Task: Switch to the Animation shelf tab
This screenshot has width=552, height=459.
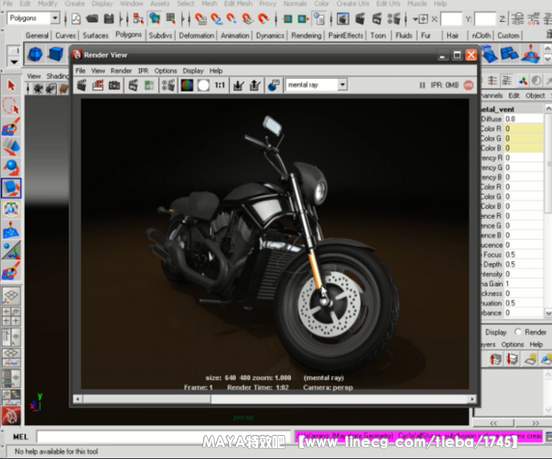Action: 235,36
